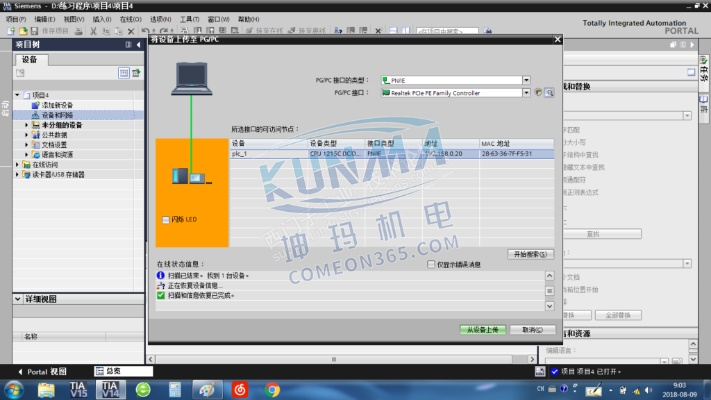Open the PG/PC interface type dropdown
The width and height of the screenshot is (711, 400).
tap(526, 80)
